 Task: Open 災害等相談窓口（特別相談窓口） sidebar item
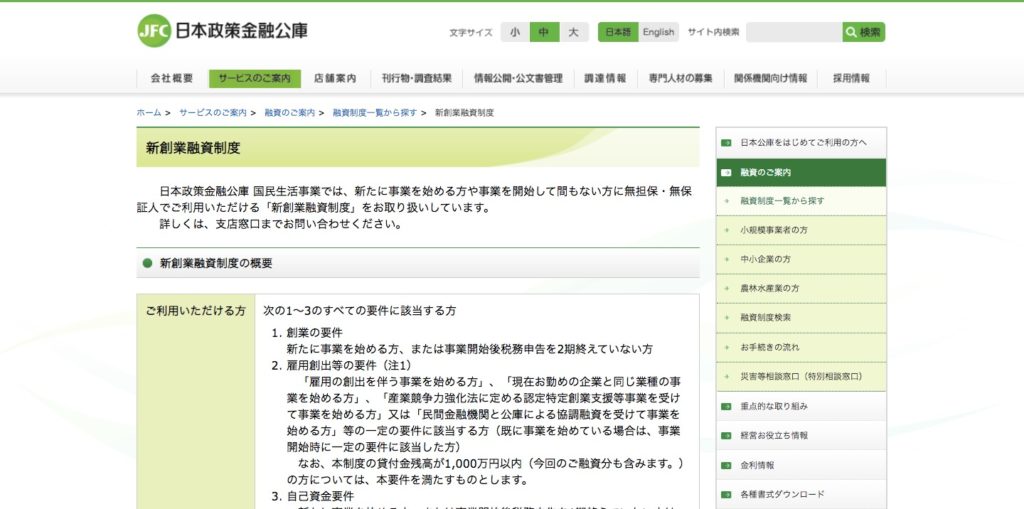(x=801, y=377)
